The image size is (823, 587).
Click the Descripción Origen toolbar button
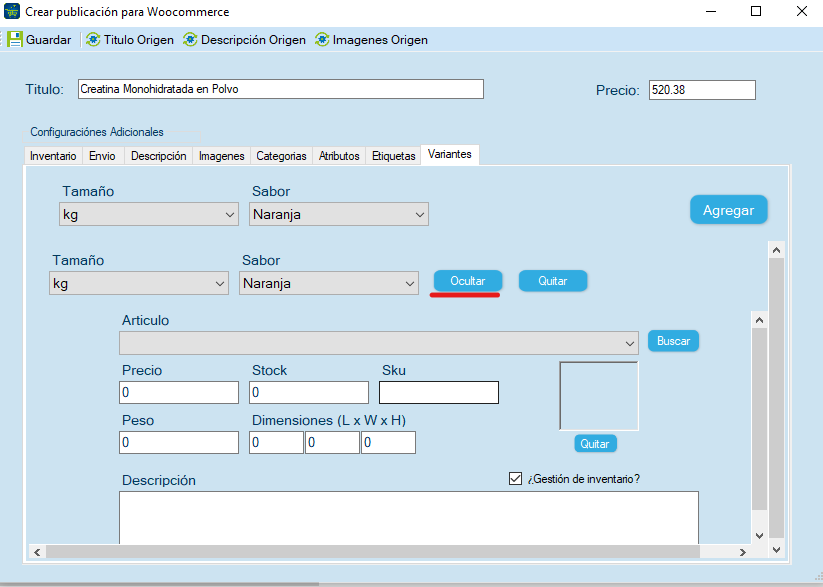[244, 40]
